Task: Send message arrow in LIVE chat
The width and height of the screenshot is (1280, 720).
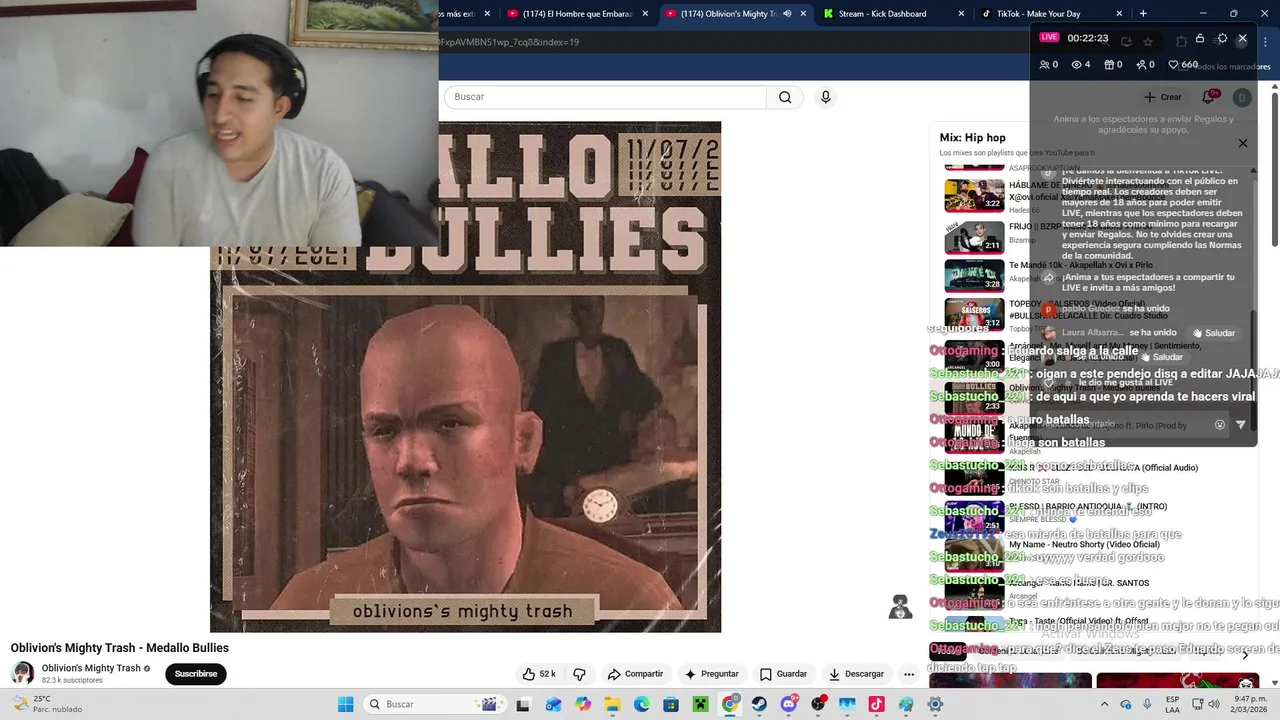Action: tap(1241, 425)
